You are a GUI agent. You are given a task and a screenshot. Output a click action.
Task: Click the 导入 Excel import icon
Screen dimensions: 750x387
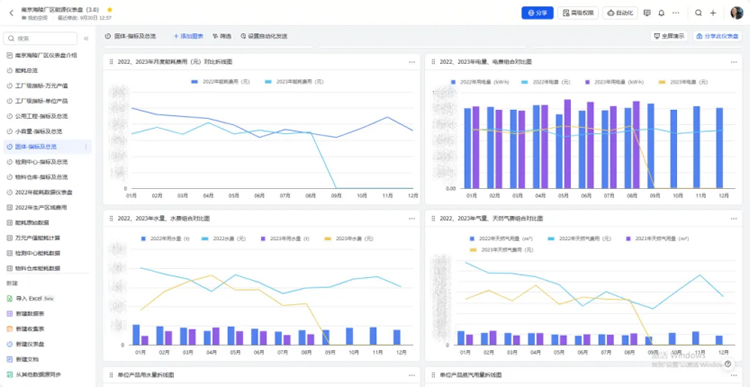(10, 299)
